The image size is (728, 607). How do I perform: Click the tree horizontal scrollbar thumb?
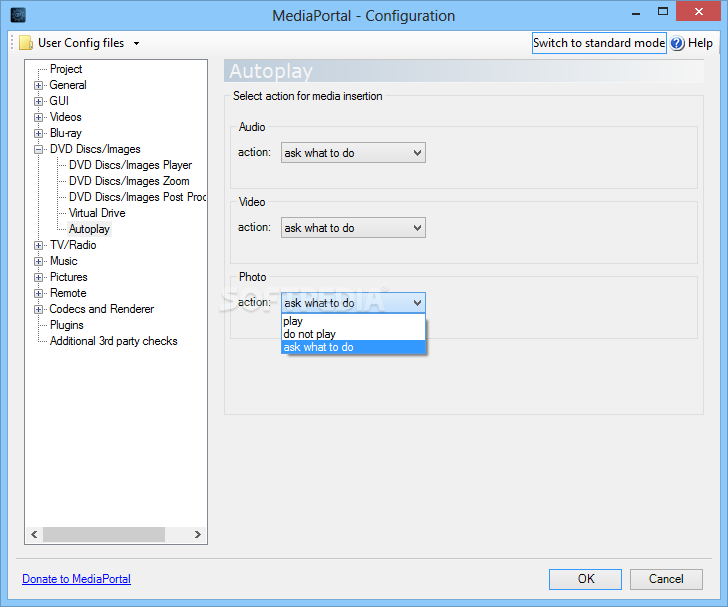tap(104, 534)
